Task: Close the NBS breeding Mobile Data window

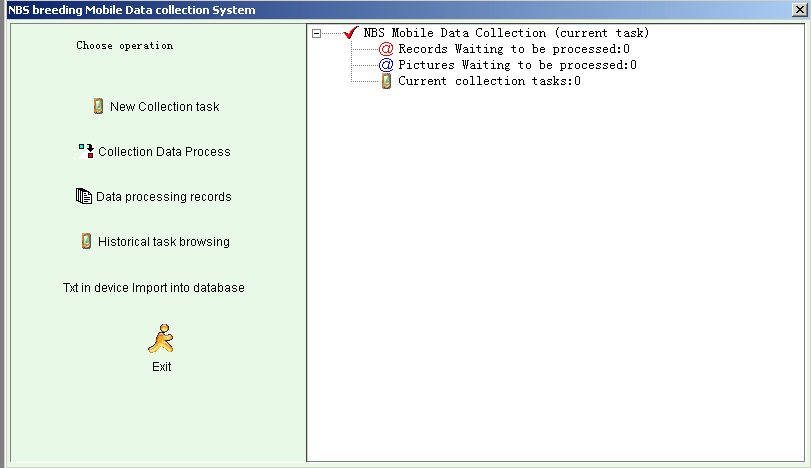Action: 799,10
